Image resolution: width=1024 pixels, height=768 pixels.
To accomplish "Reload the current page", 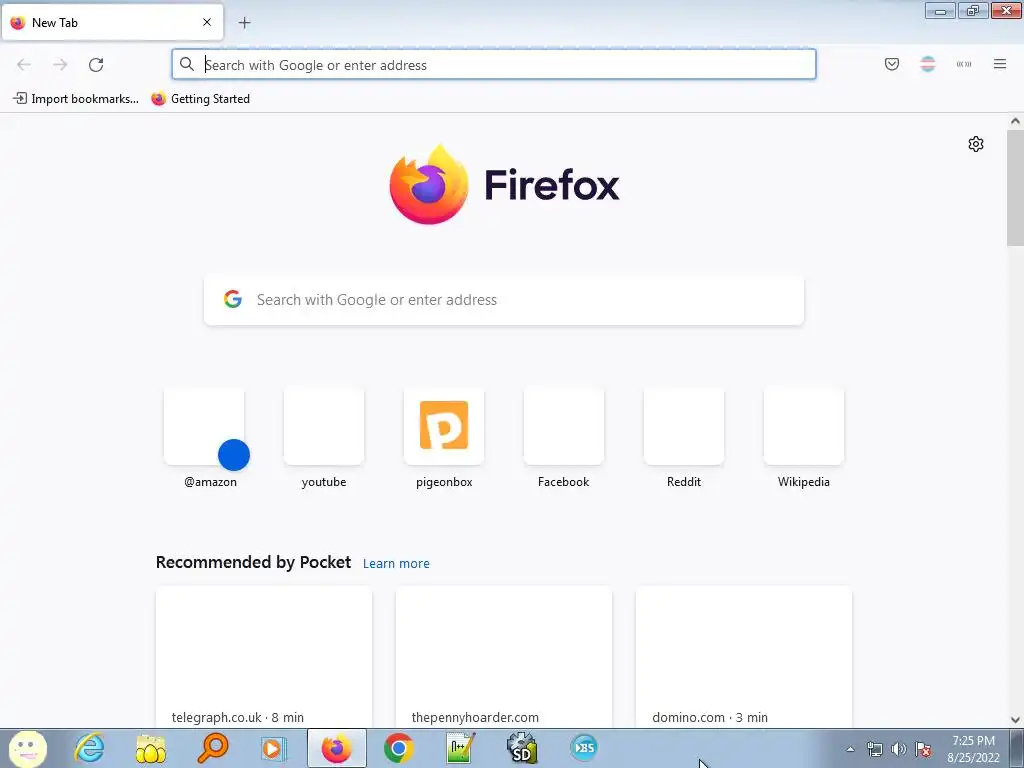I will (x=96, y=65).
